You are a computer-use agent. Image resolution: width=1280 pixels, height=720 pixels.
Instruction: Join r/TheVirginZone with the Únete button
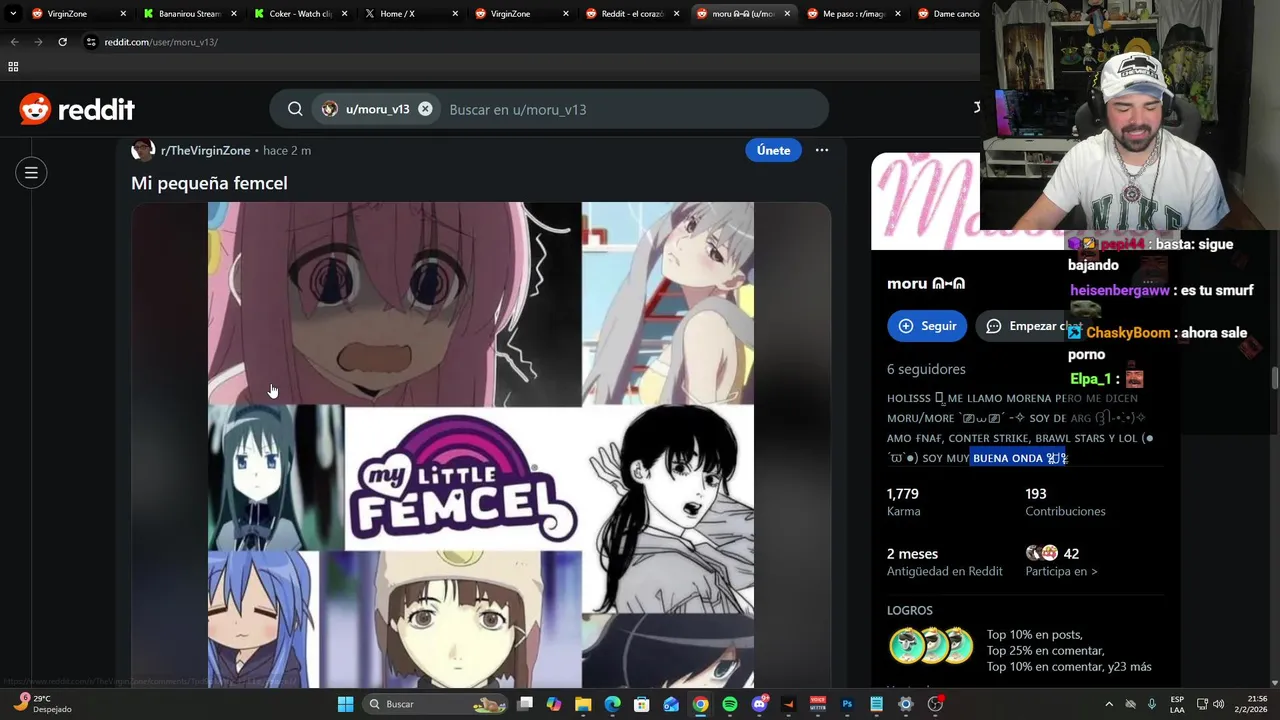point(773,150)
